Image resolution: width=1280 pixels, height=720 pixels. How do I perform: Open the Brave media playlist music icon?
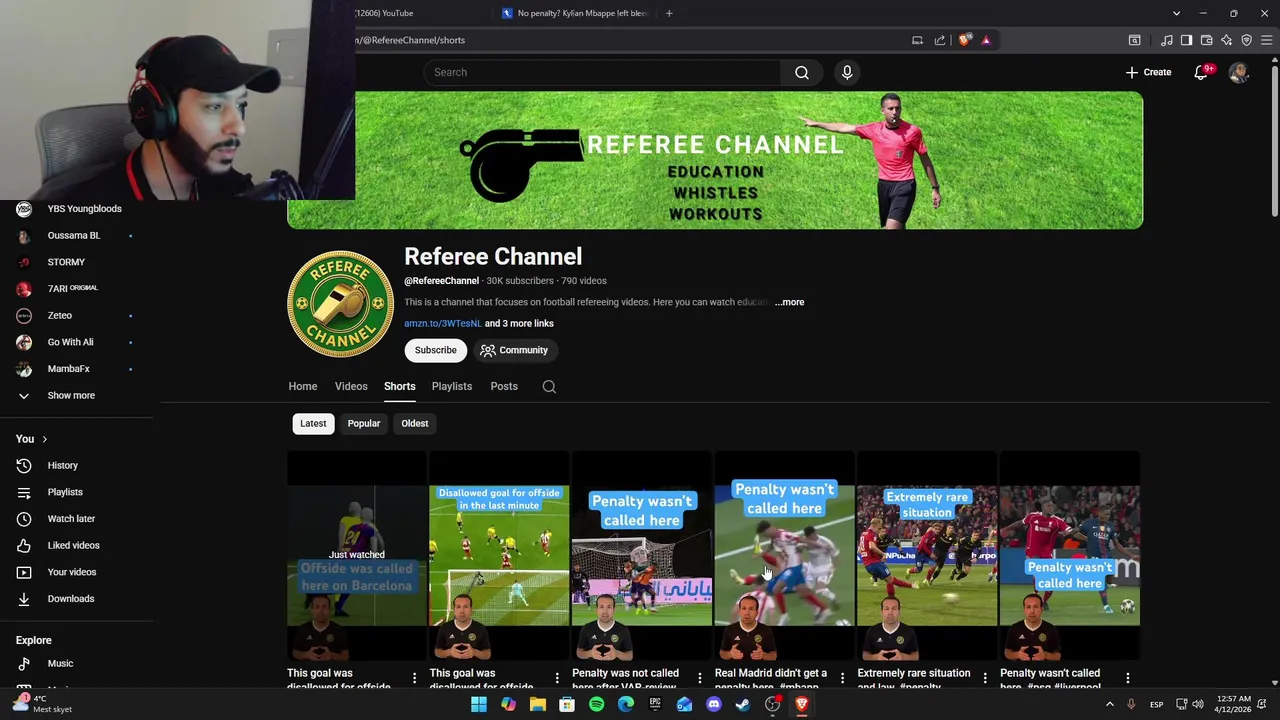click(x=1166, y=40)
